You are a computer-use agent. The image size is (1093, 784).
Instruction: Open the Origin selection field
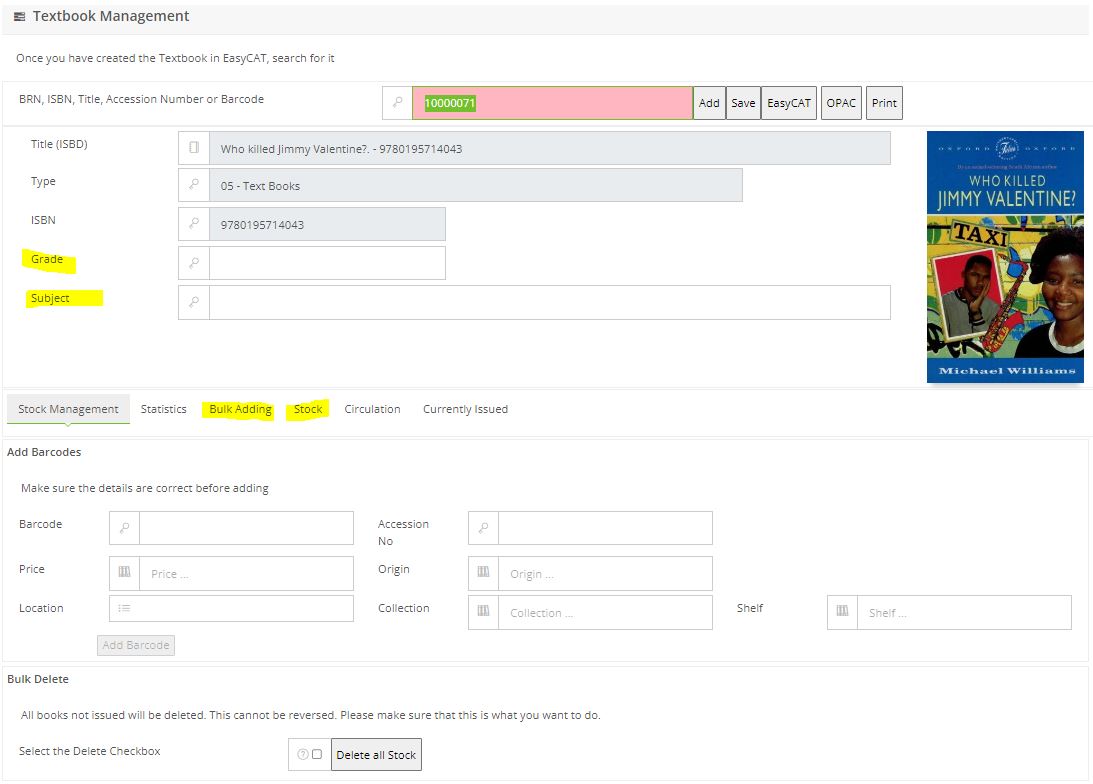[x=605, y=574]
